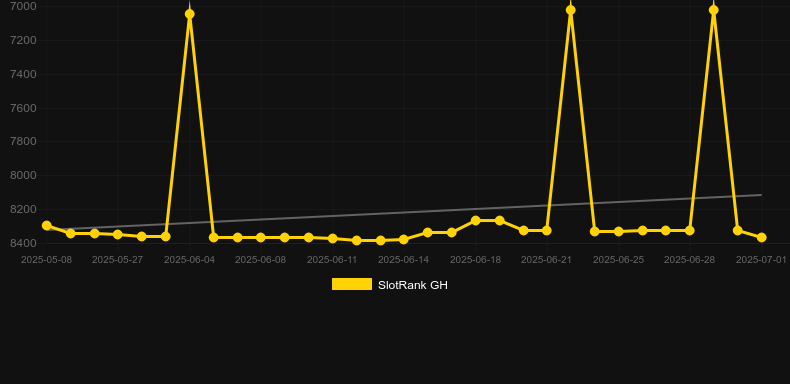
Task: Click the spike peak point at 2025-06-04
Action: tap(189, 14)
